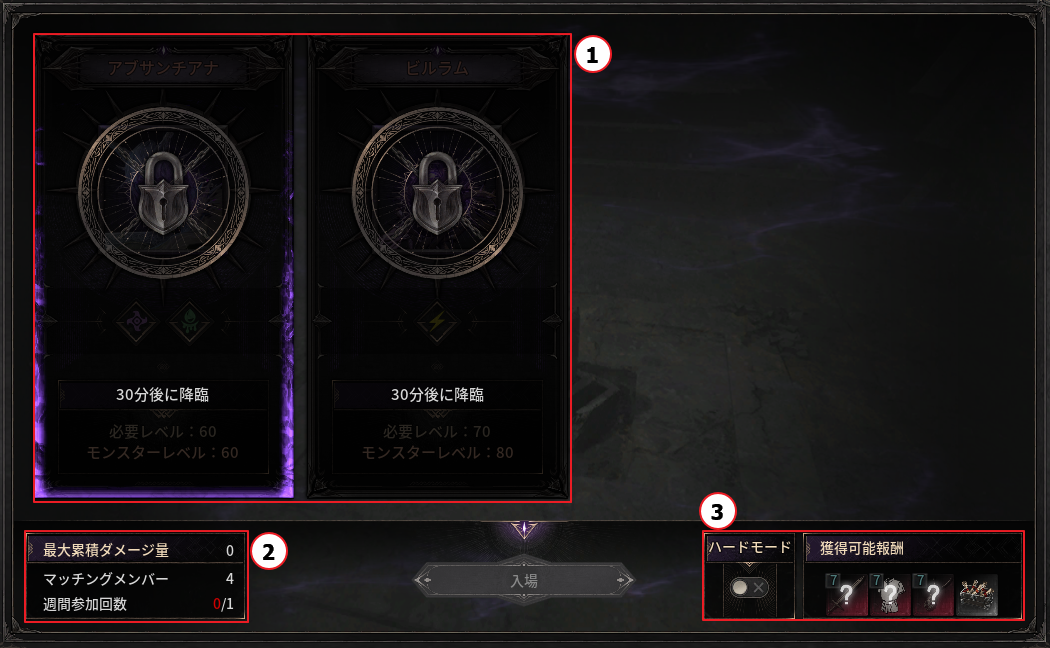Screen dimensions: 1050x648
Task: Click the diamond ornament above 入場
Action: (x=524, y=529)
